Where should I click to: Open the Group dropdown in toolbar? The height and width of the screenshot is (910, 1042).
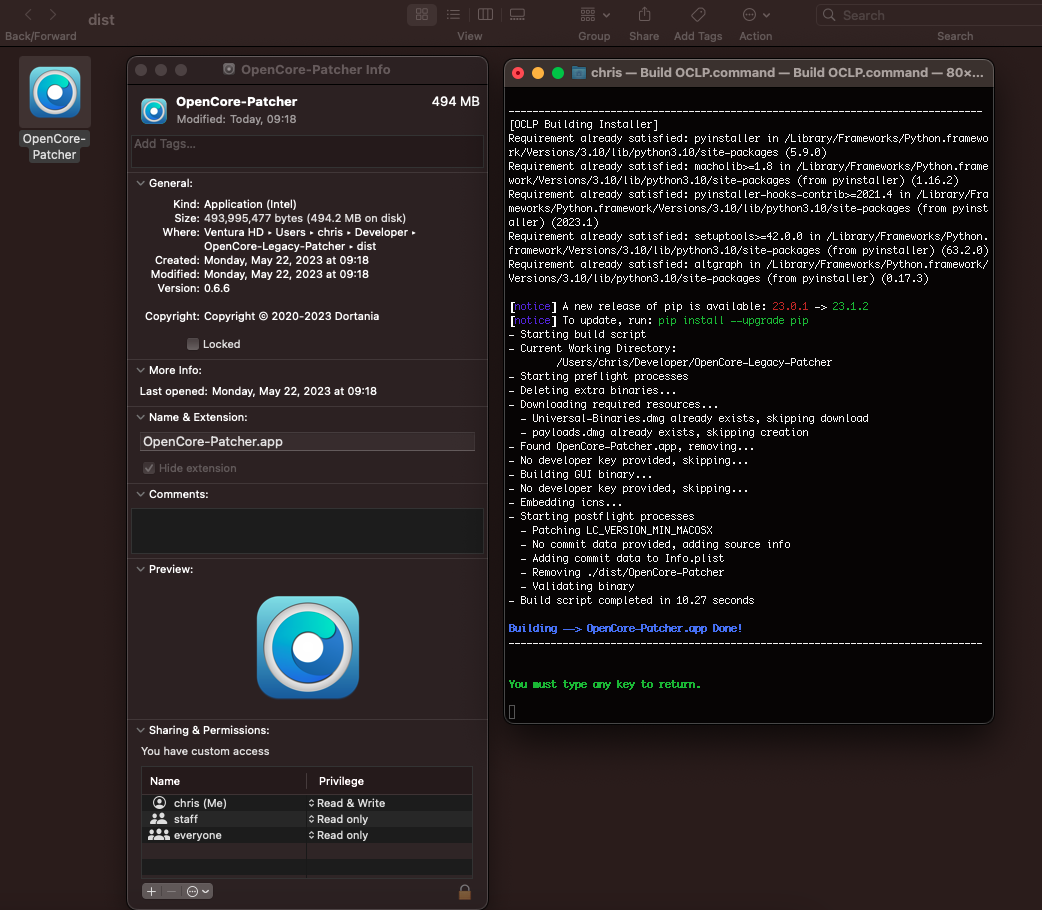click(x=595, y=15)
